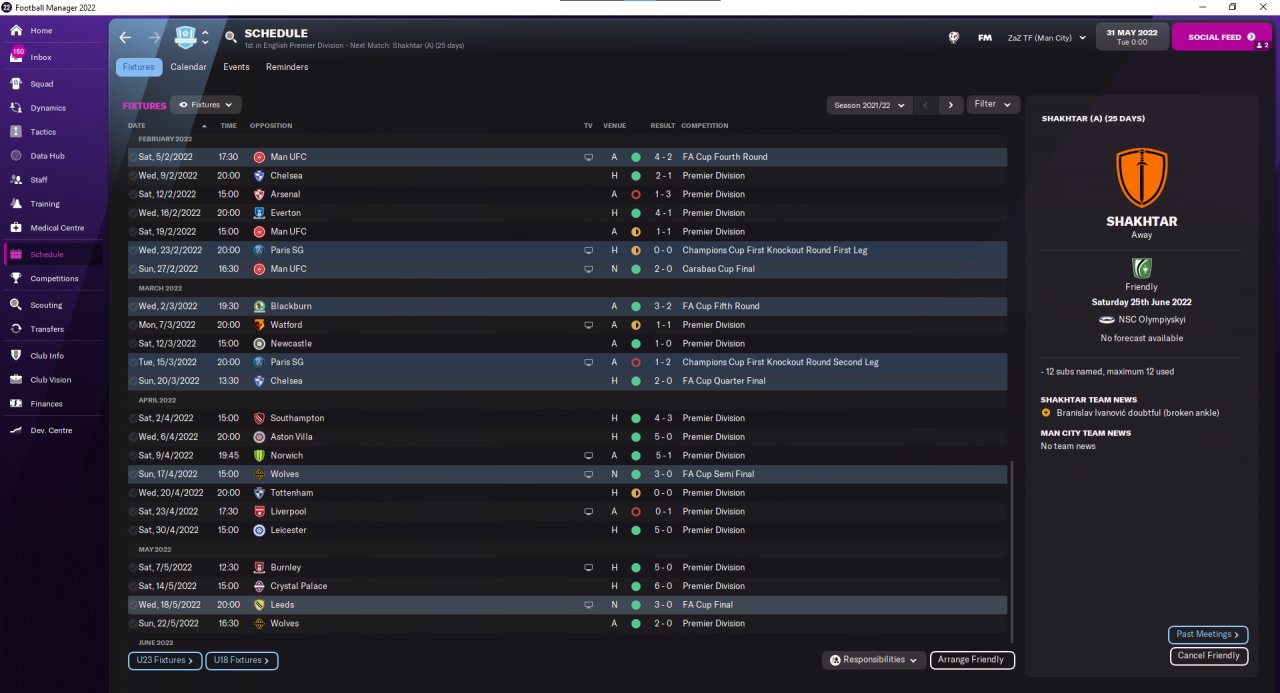Click the Friendly competition icon
This screenshot has height=693, width=1280.
(x=1141, y=268)
